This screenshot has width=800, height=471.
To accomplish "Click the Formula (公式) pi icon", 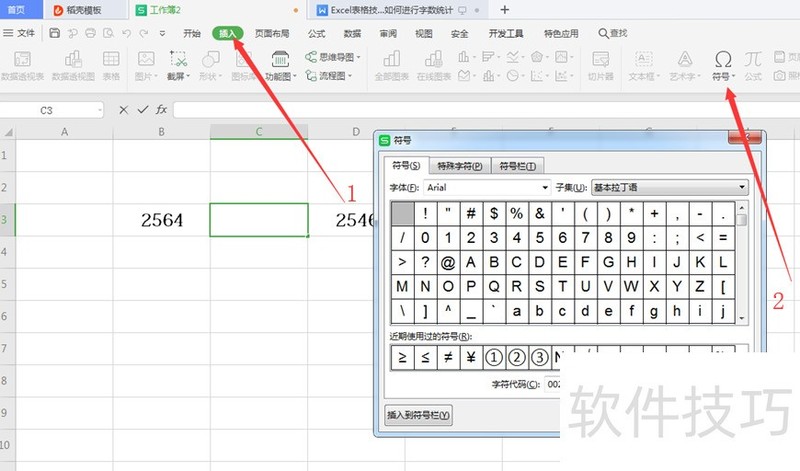I will point(753,59).
